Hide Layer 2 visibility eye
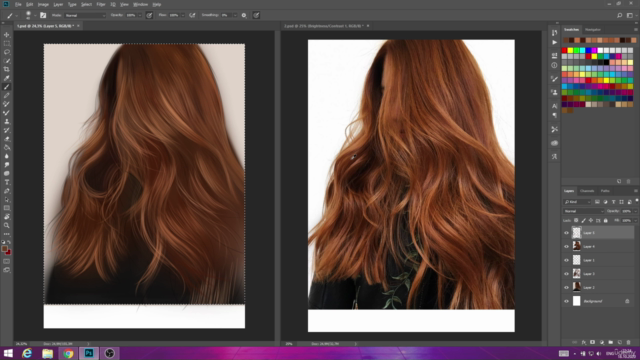 [566, 287]
